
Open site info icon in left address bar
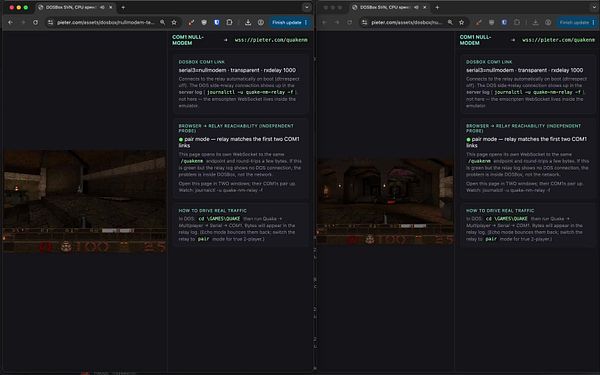pyautogui.click(x=50, y=23)
